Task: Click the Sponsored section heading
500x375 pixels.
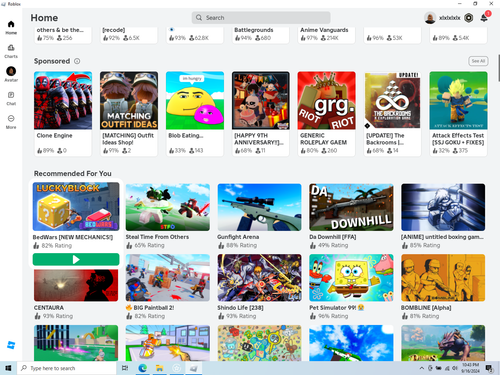Action: click(x=52, y=61)
